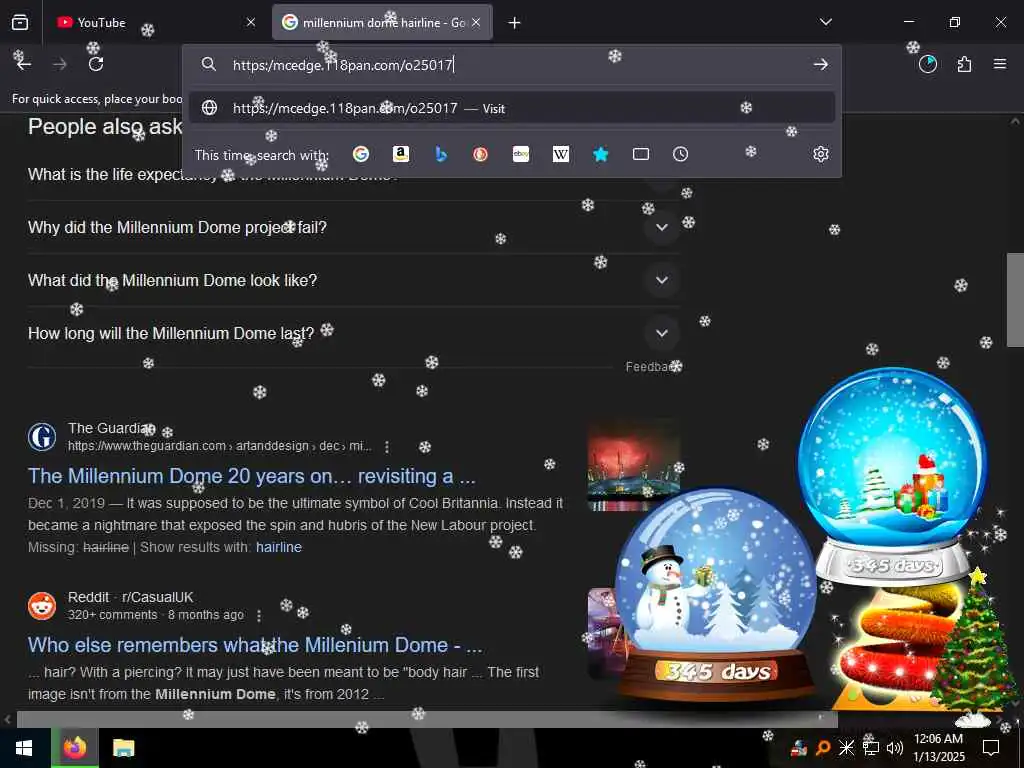
Task: Open new tab with plus button
Action: pyautogui.click(x=515, y=23)
